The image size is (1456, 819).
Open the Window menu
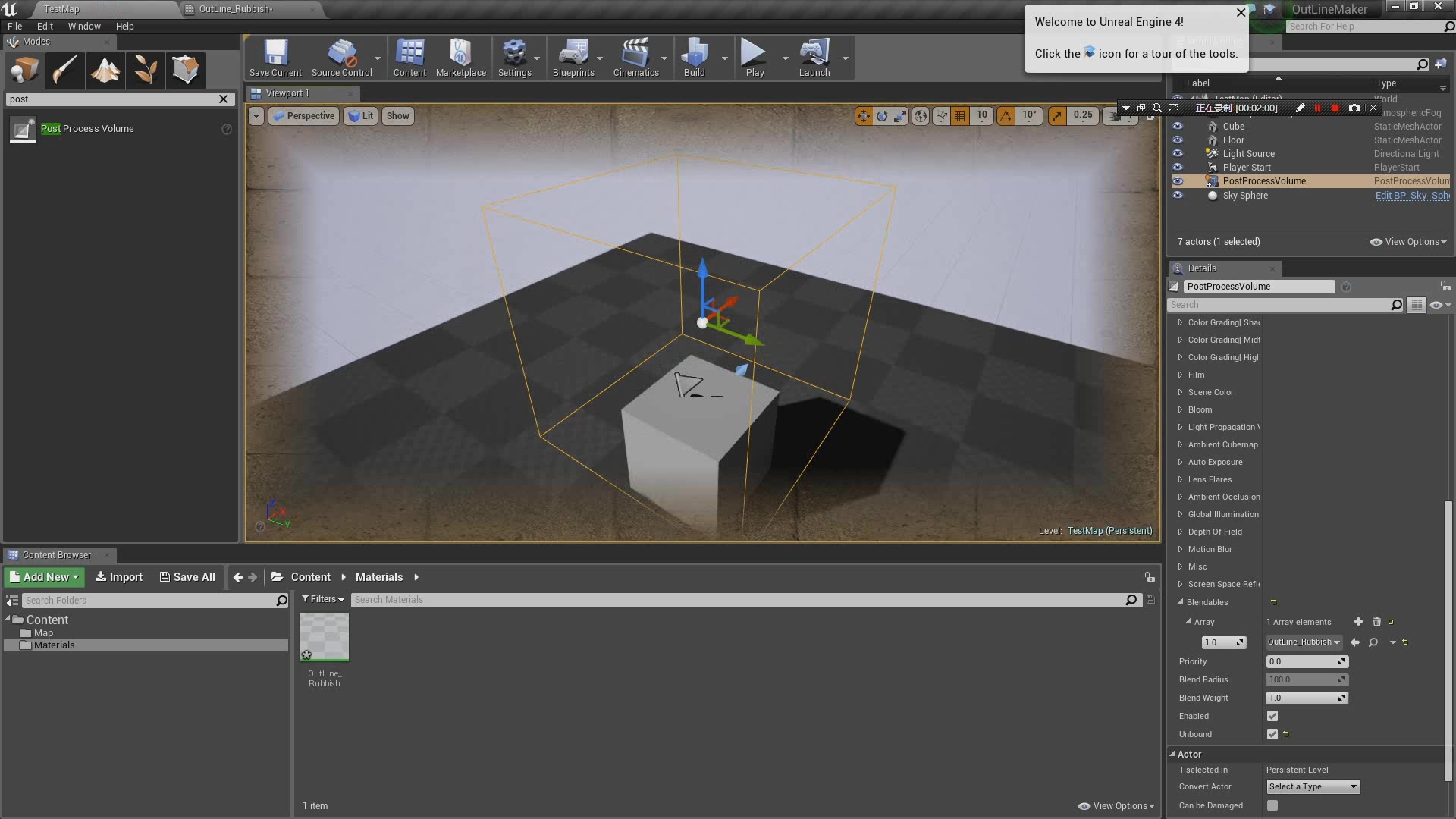tap(83, 26)
